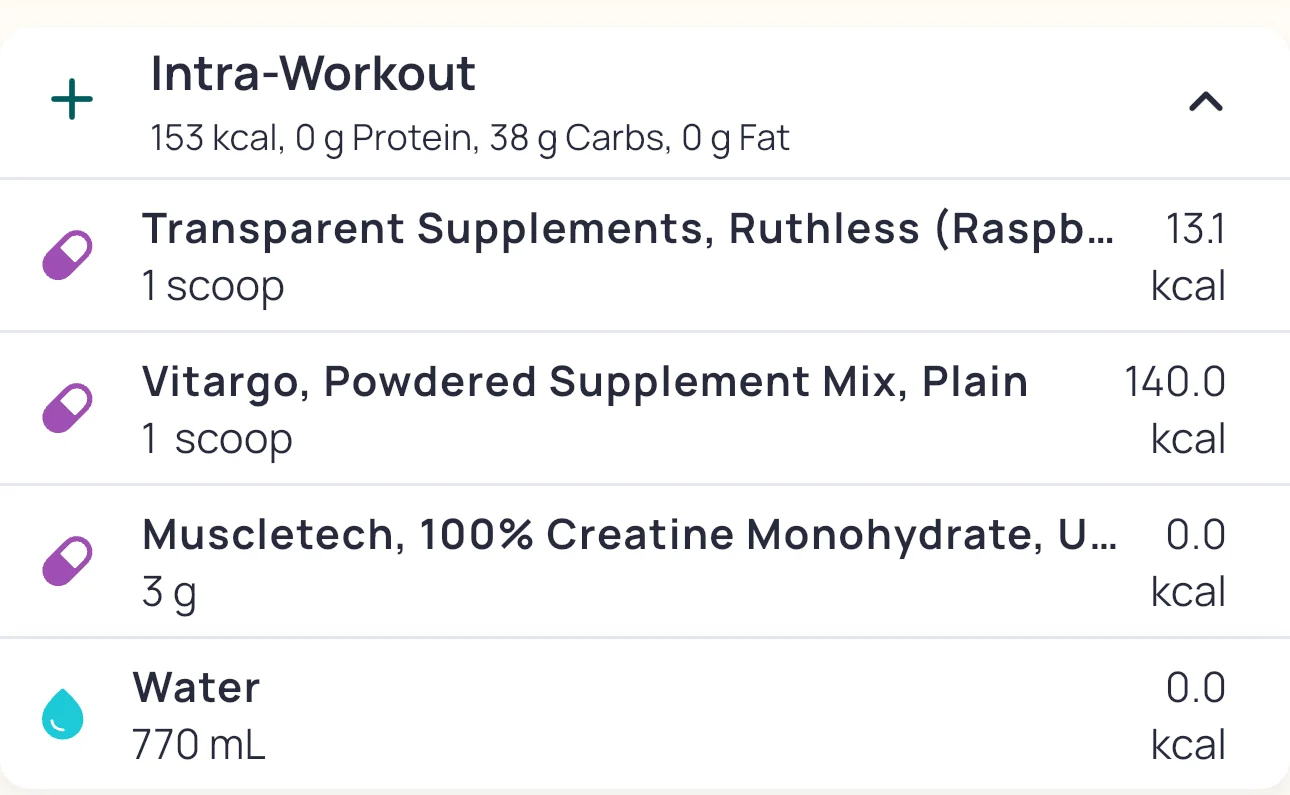Click pill icon beside Muscletech Creatine Monohydrate
1290x795 pixels.
coord(68,561)
